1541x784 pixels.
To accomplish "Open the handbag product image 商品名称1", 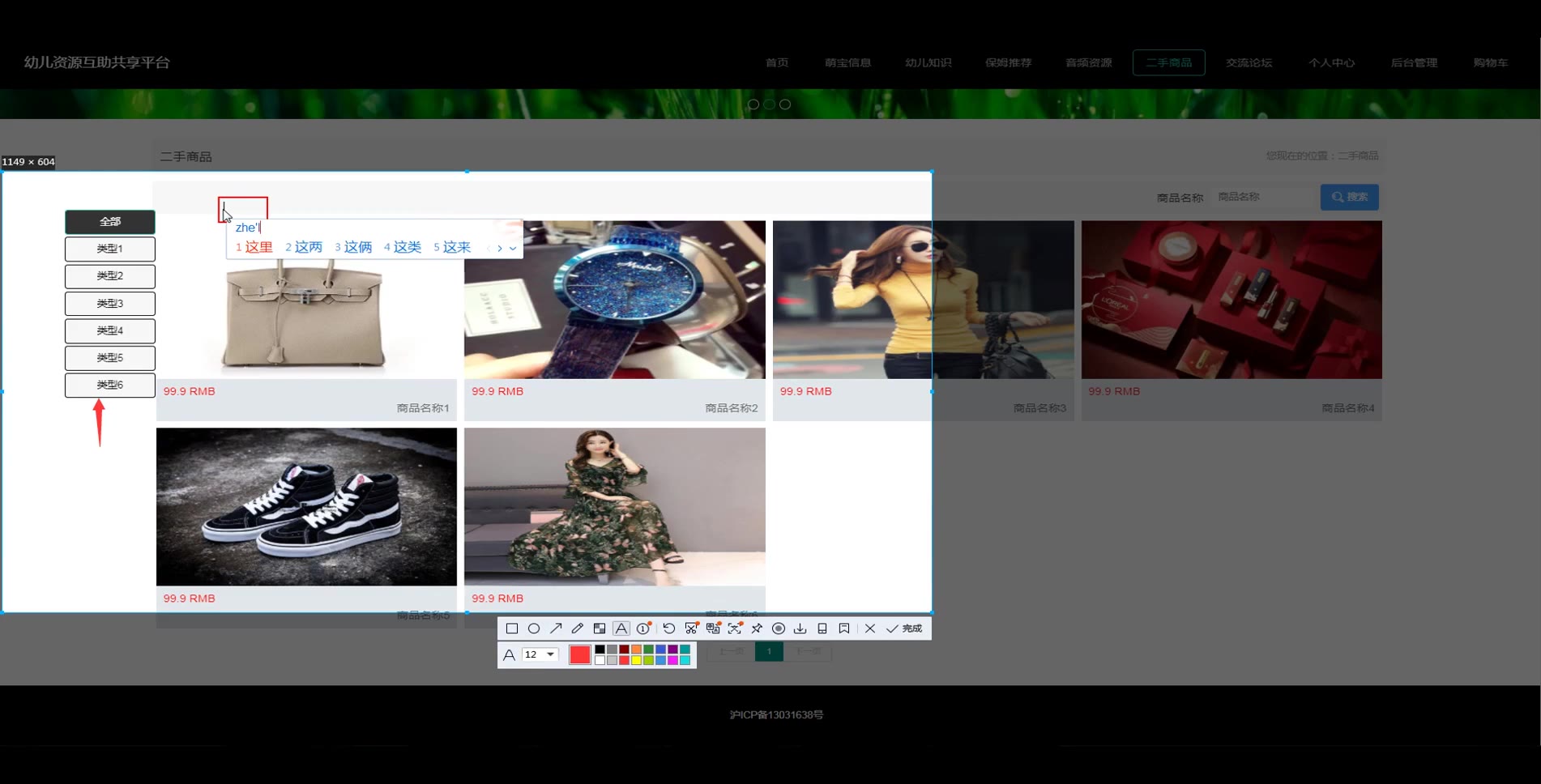I will pyautogui.click(x=306, y=300).
